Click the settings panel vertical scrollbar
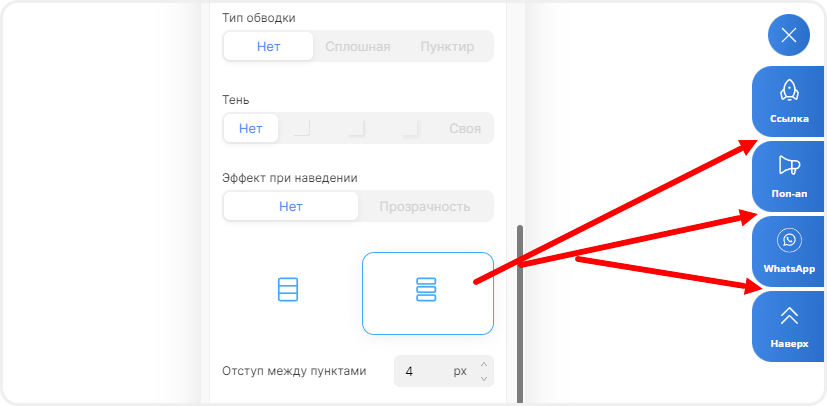827x406 pixels. [520, 314]
